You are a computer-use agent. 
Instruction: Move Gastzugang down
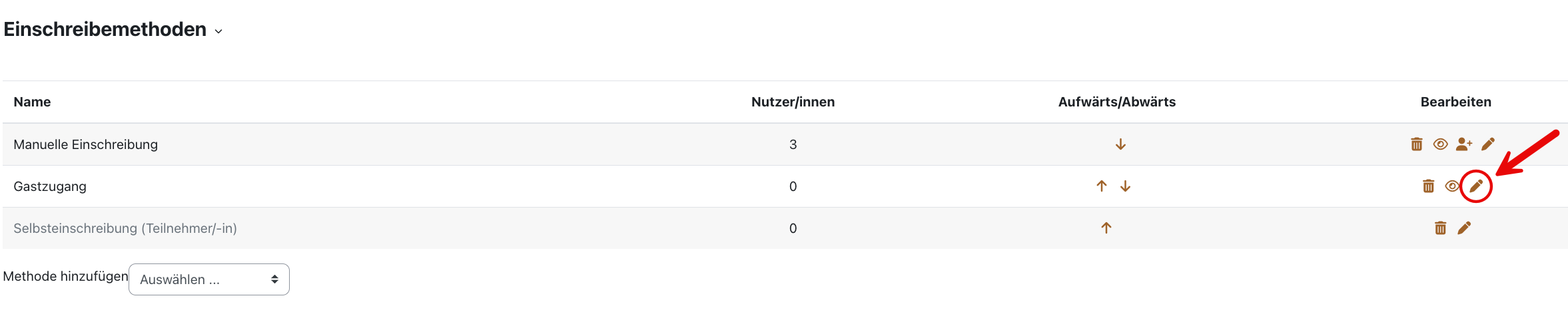pyautogui.click(x=1125, y=186)
